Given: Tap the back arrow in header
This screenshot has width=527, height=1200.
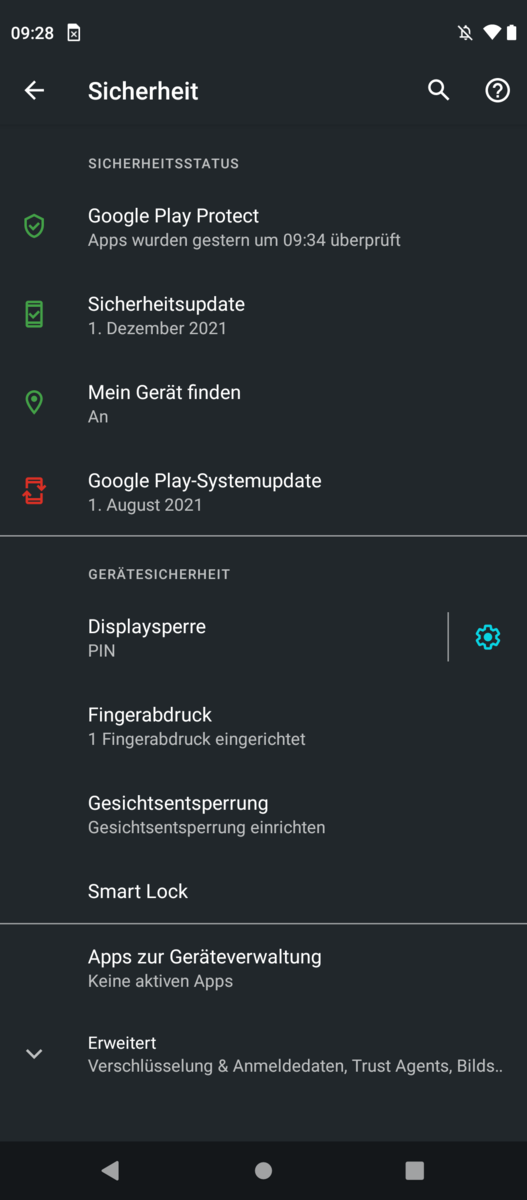Looking at the screenshot, I should coord(34,91).
